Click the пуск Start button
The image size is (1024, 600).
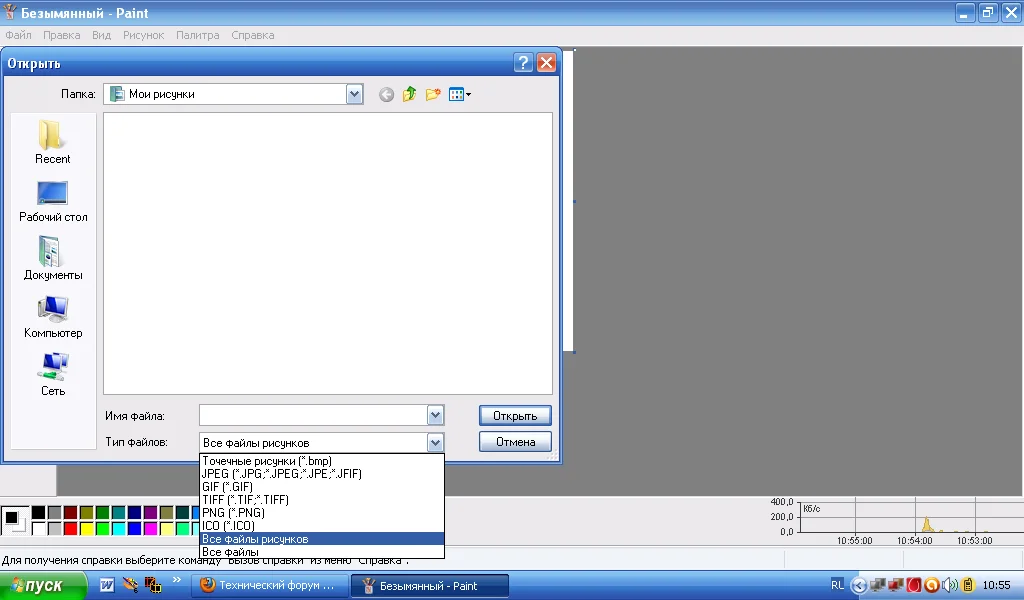[x=42, y=586]
